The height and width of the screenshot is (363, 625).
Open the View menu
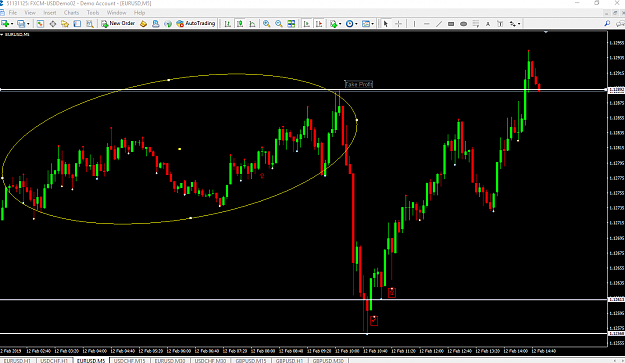pos(30,13)
